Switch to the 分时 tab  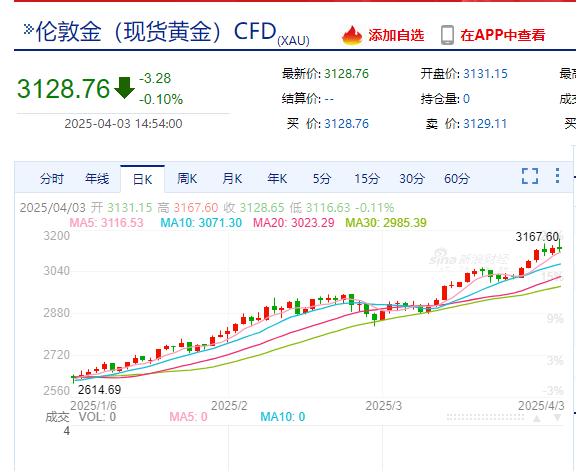(52, 179)
